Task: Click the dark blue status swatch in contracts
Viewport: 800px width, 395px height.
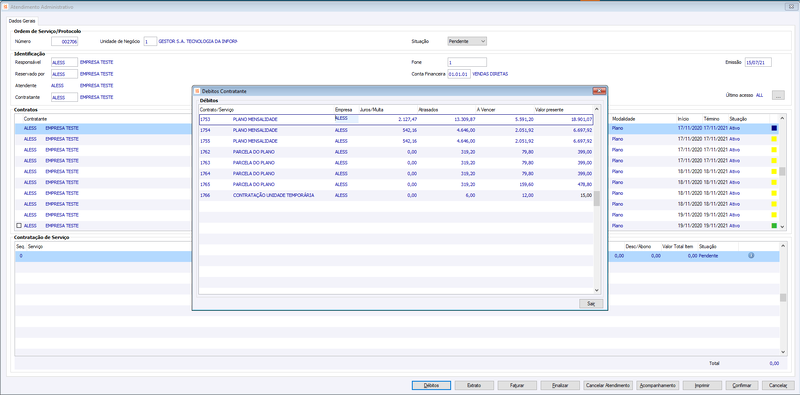Action: point(774,128)
